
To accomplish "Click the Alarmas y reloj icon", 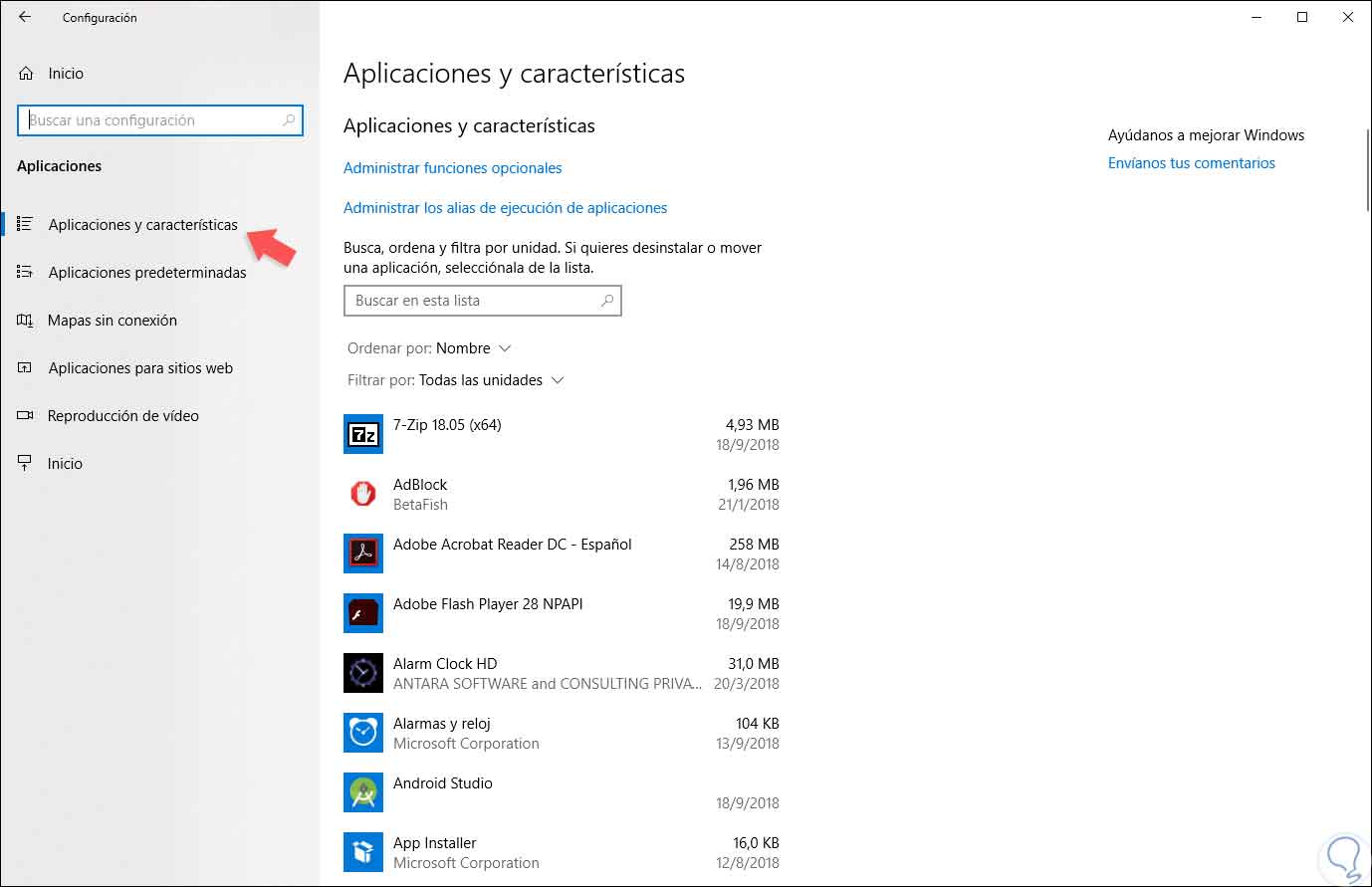I will click(363, 733).
